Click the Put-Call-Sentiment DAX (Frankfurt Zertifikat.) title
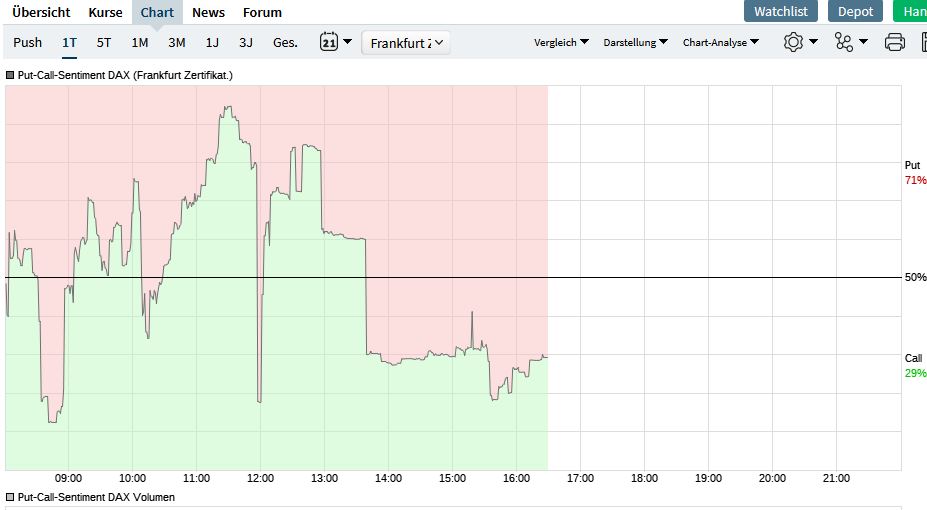 [125, 75]
